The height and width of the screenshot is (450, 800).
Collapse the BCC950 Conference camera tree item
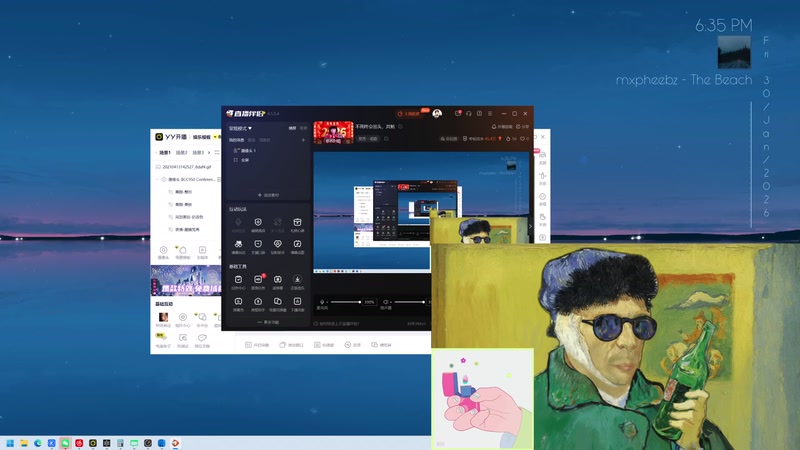click(158, 180)
